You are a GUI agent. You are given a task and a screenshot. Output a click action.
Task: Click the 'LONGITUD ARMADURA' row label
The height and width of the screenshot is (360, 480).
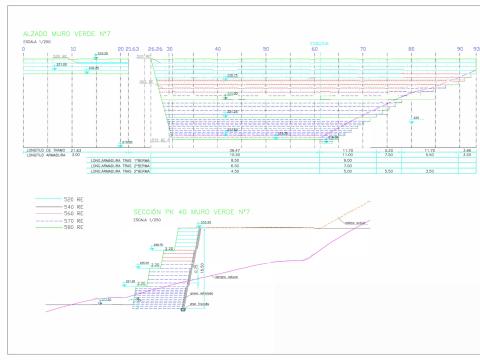coord(46,155)
